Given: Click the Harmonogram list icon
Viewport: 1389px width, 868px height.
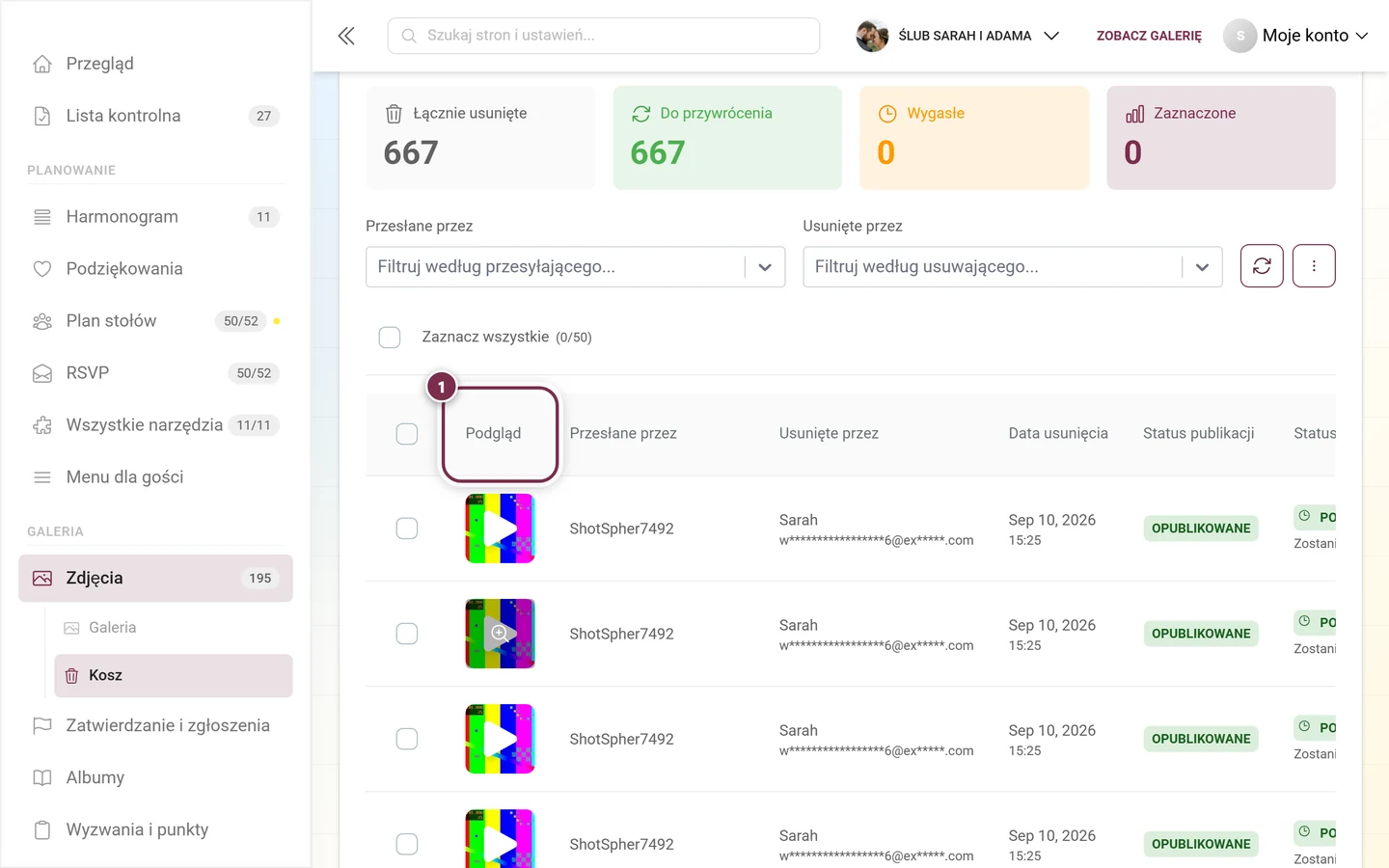Looking at the screenshot, I should (x=42, y=217).
